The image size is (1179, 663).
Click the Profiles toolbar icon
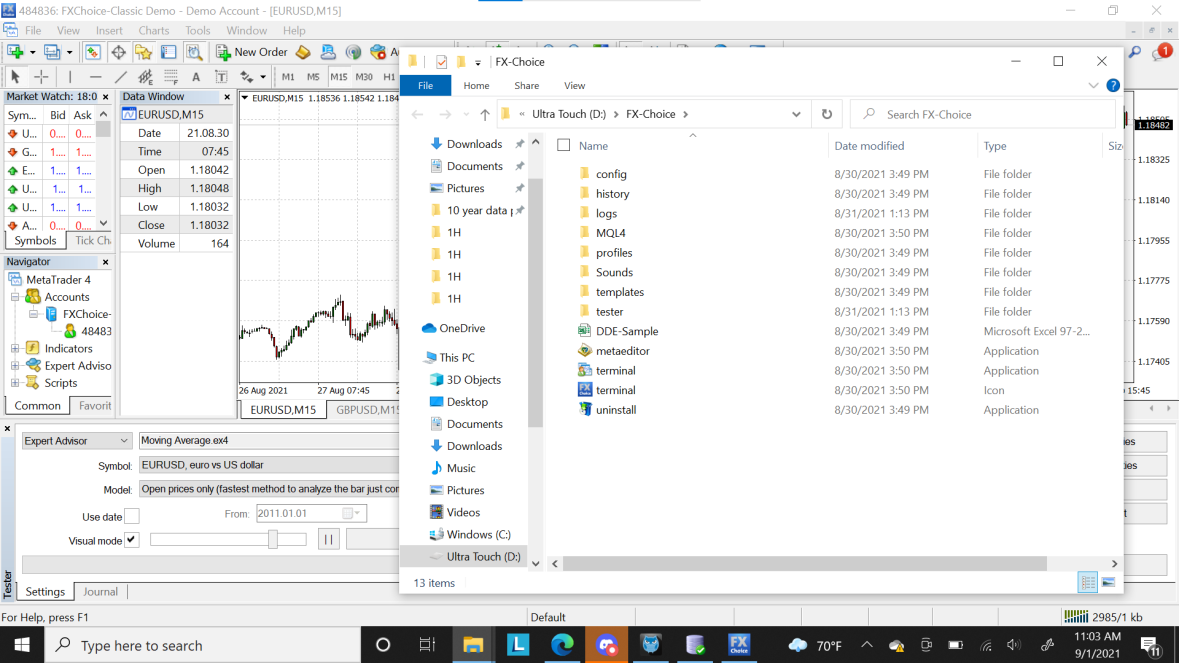52,52
